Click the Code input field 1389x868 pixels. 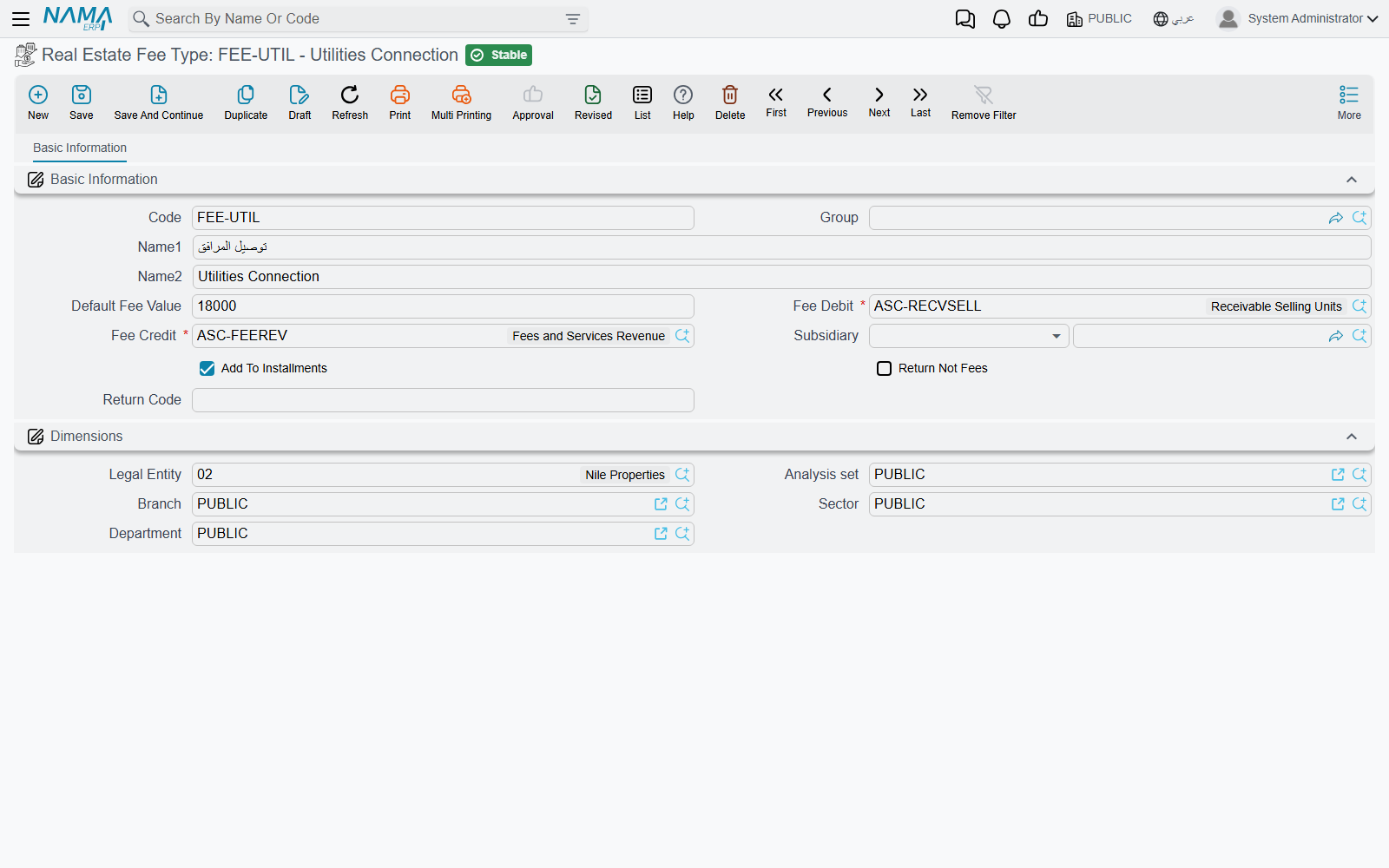443,218
